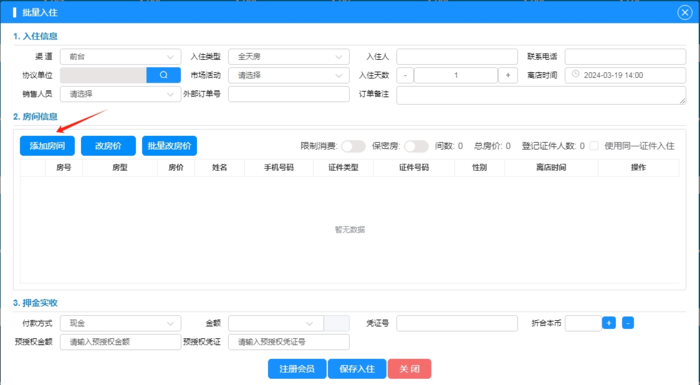
Task: Click the 房价 column header
Action: (x=176, y=167)
